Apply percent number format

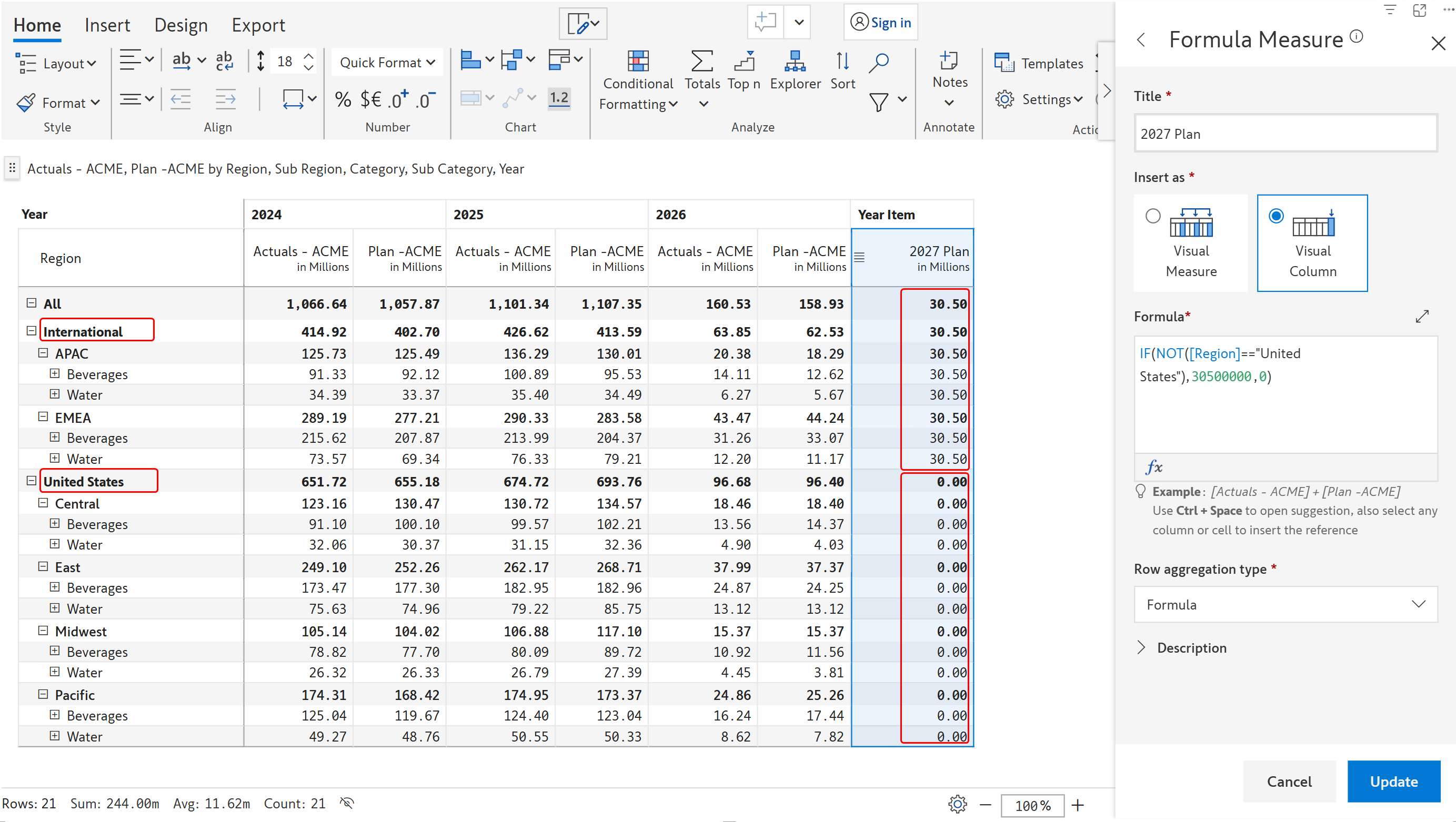point(343,100)
